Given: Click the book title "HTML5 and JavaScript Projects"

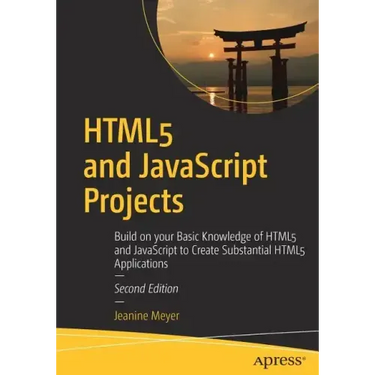Looking at the screenshot, I should (x=175, y=169).
